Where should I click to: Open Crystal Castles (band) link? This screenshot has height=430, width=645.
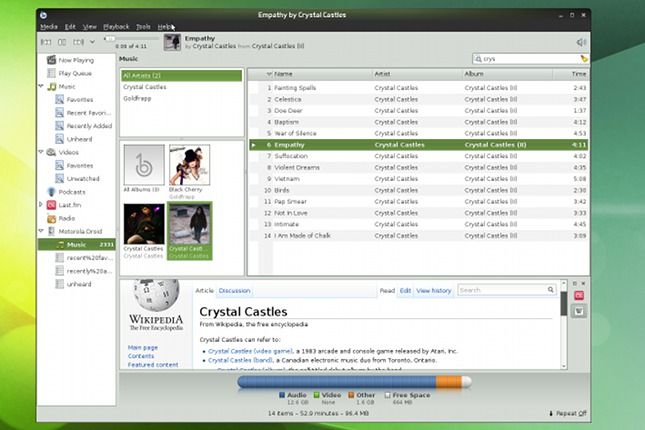[x=240, y=360]
